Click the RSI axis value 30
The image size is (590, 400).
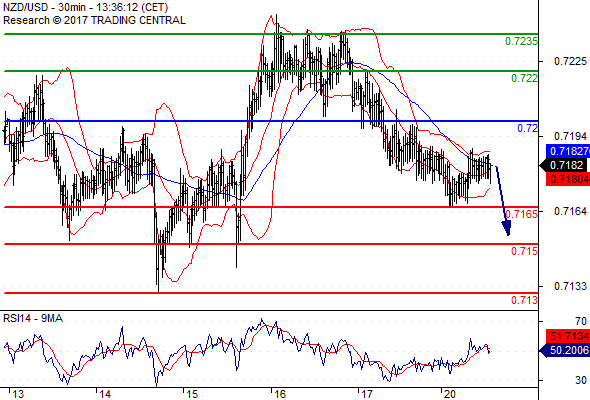pyautogui.click(x=581, y=380)
